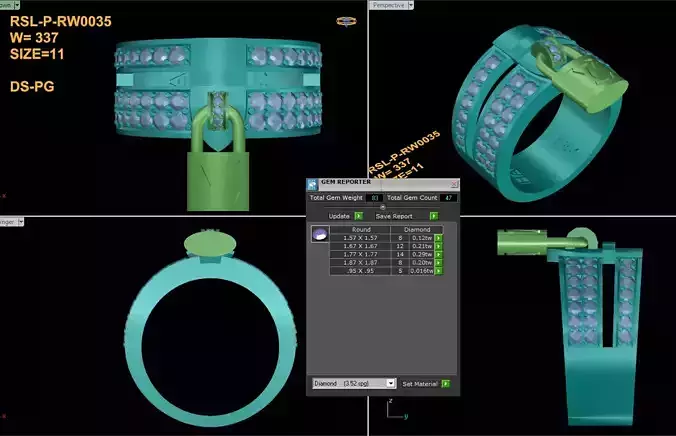
Task: Open the top-left viewport dropdown arrow
Action: point(17,5)
